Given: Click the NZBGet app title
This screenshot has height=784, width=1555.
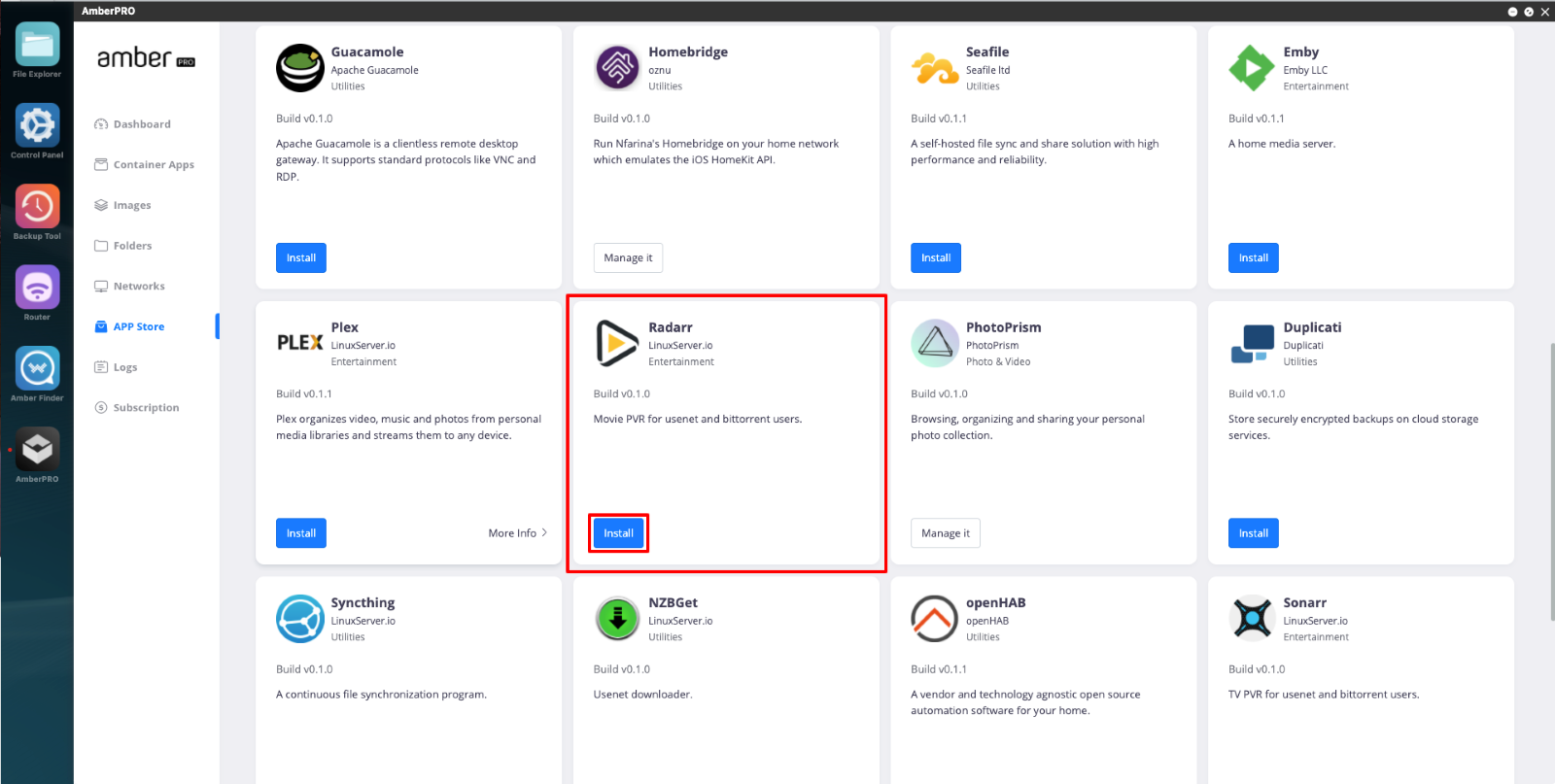Looking at the screenshot, I should [674, 603].
